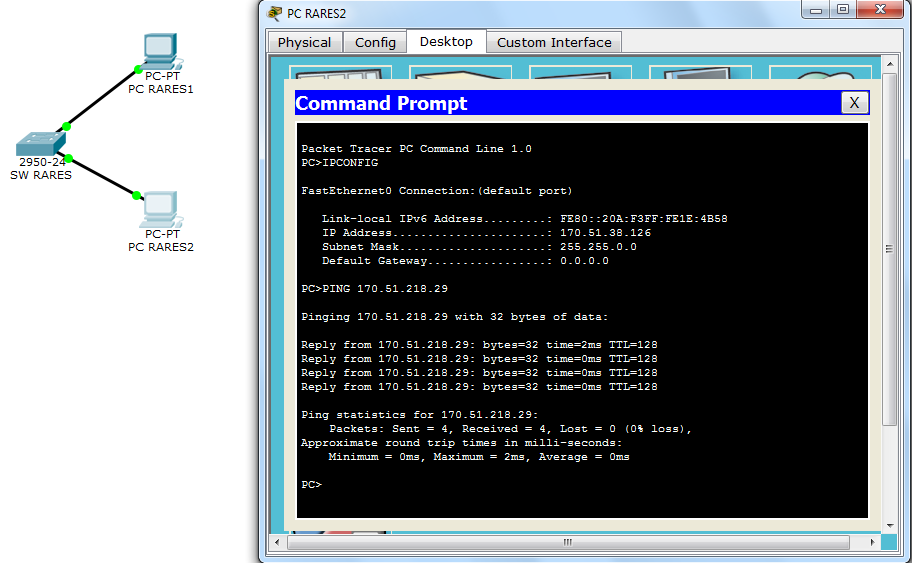Close the PC RARES2 window
Image resolution: width=912 pixels, height=563 pixels.
pyautogui.click(x=881, y=9)
